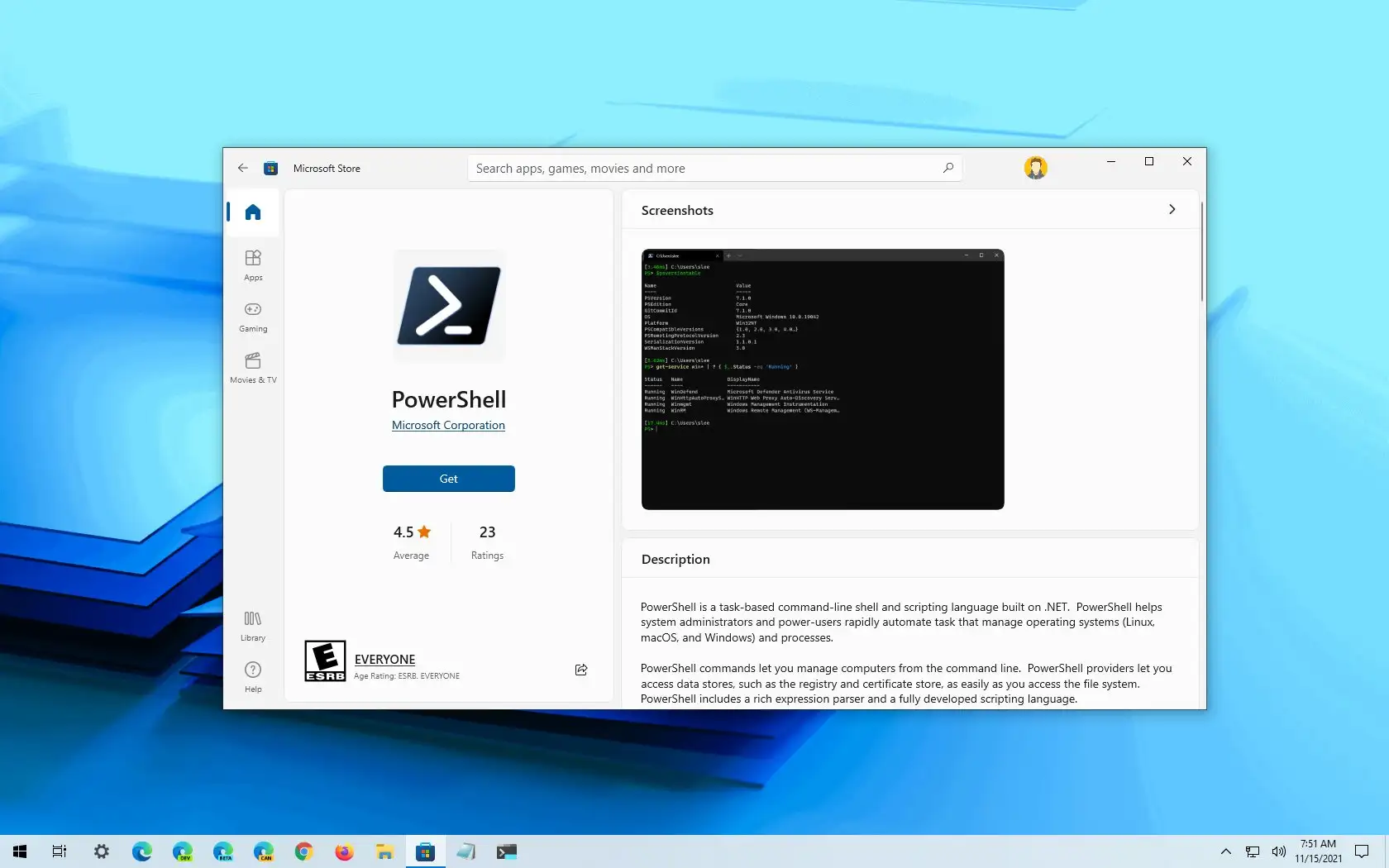Open the notification center from the taskbar
This screenshot has width=1389, height=868.
click(1361, 851)
